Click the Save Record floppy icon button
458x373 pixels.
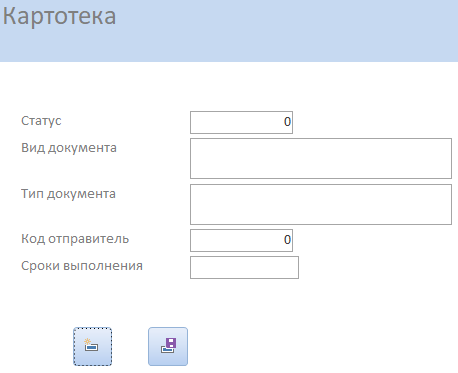pos(168,346)
